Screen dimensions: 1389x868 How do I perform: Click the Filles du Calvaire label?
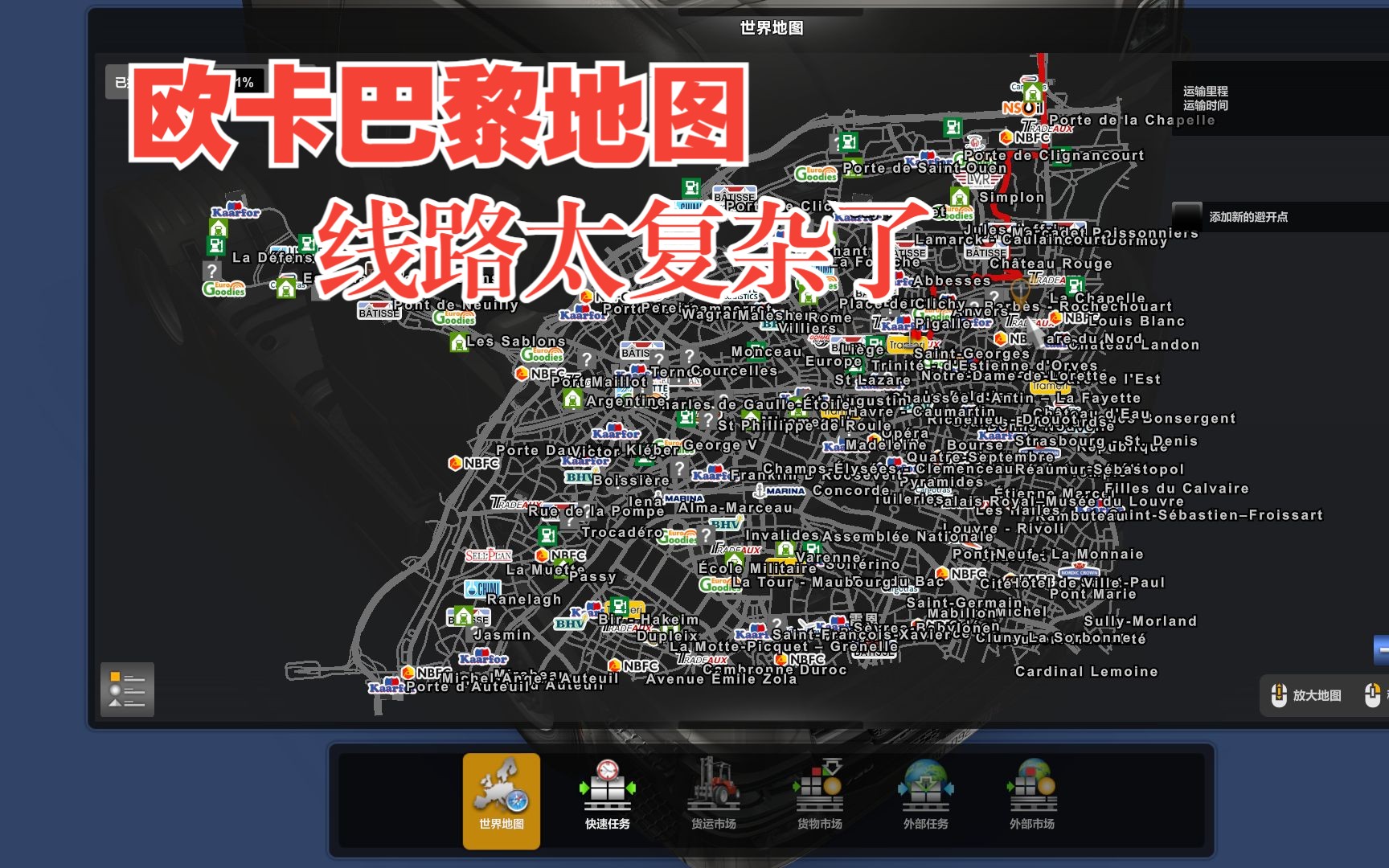point(1177,488)
